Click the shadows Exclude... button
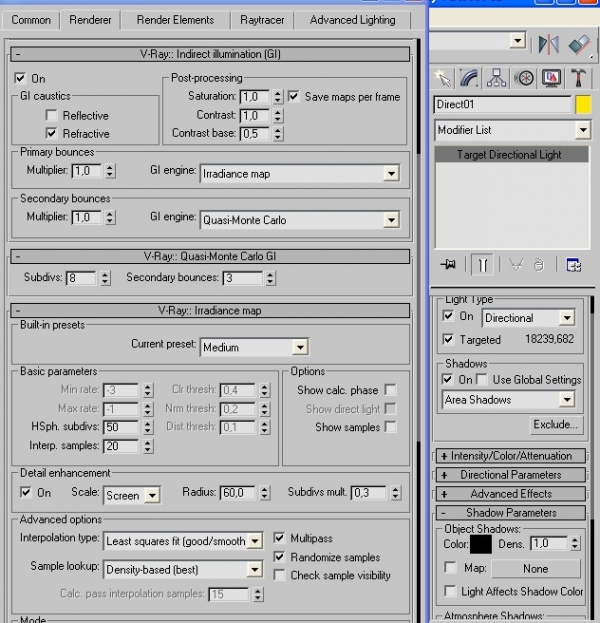This screenshot has width=600, height=623. click(555, 425)
